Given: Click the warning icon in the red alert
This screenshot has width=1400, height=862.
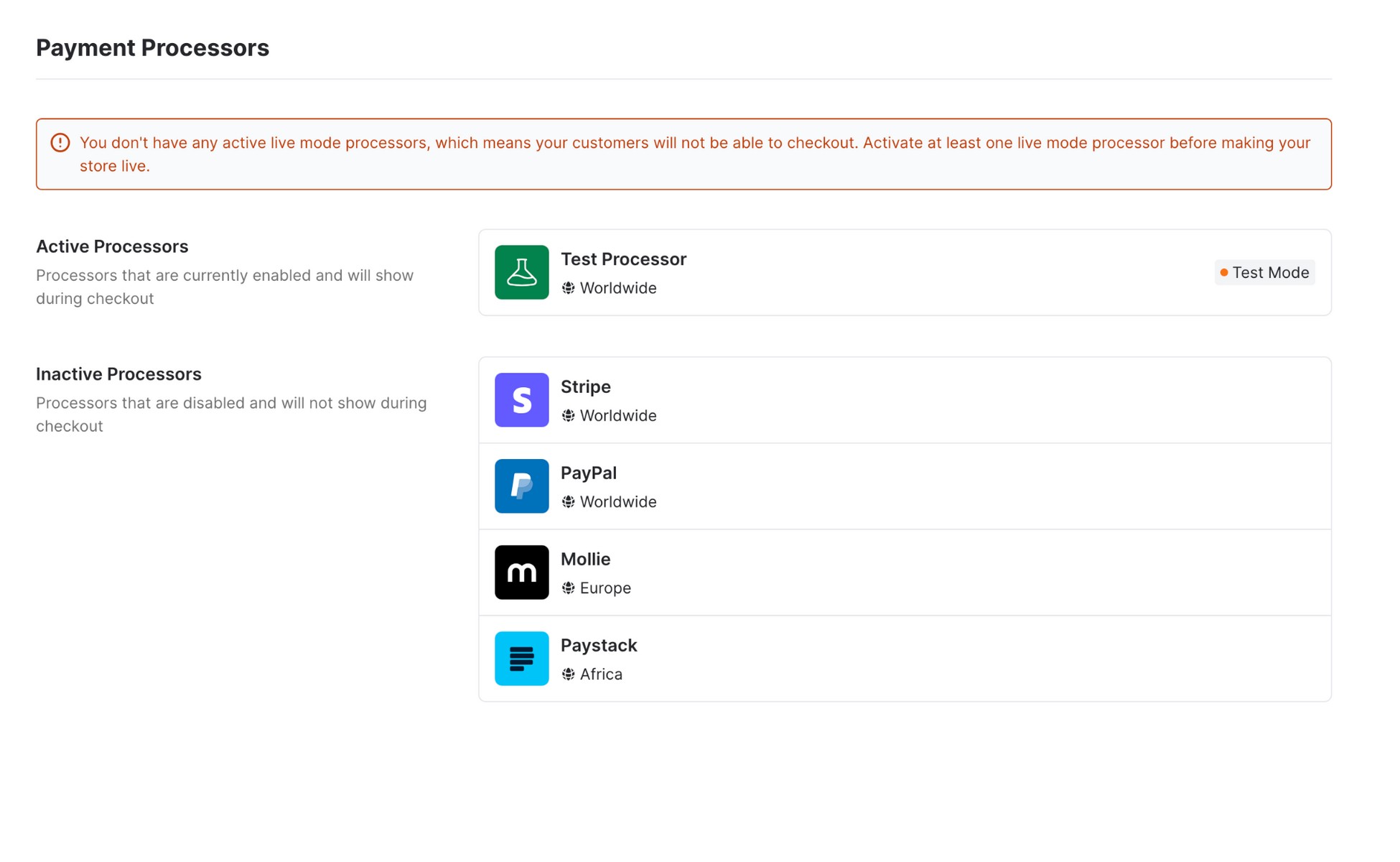Looking at the screenshot, I should point(60,143).
